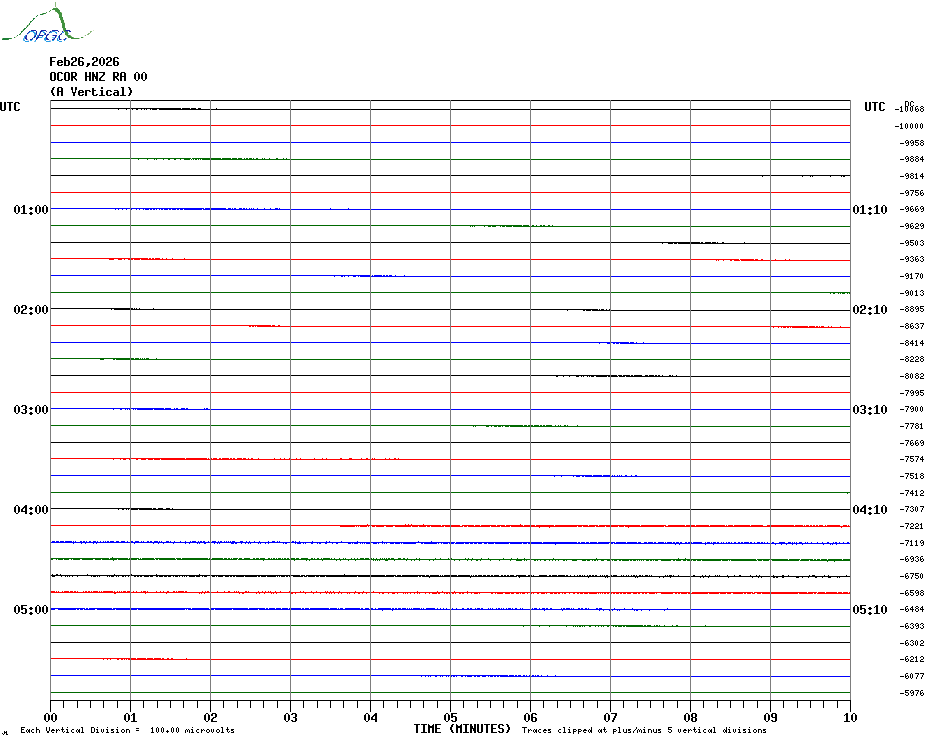Select the 05 minute tick label
This screenshot has width=930, height=744.
[x=450, y=717]
